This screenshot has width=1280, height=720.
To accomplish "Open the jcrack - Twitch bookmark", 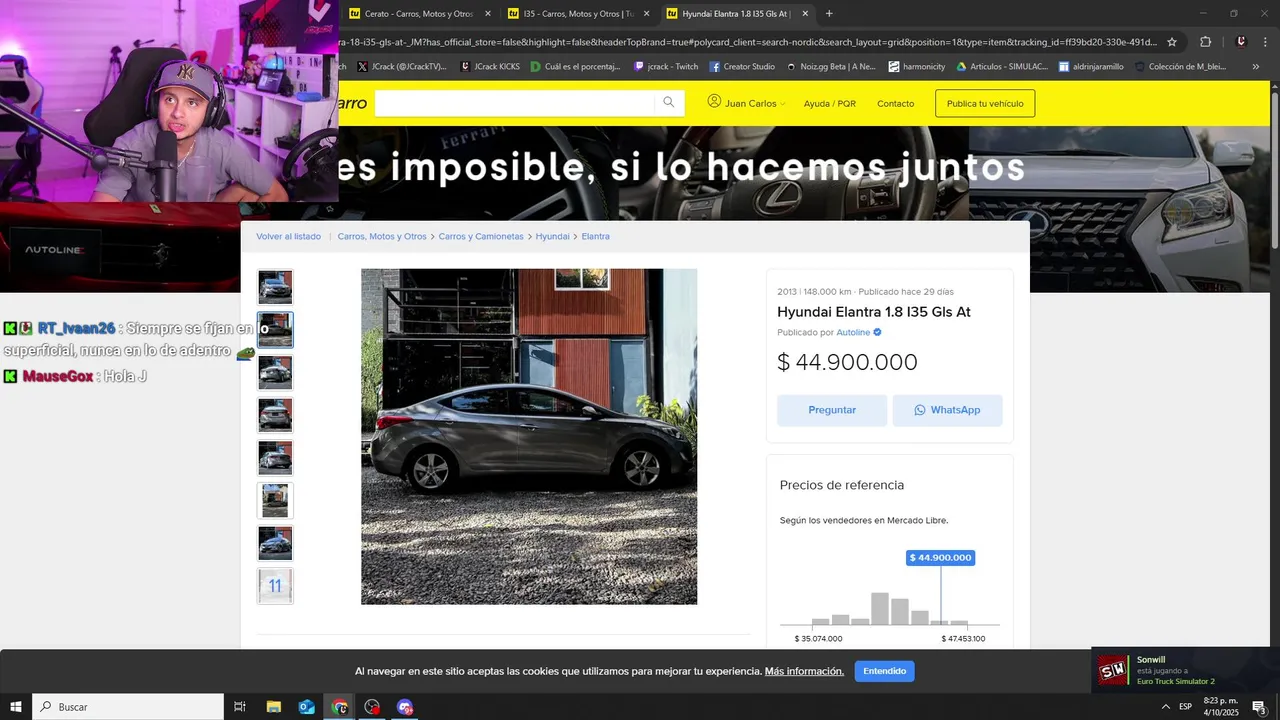I will pos(666,67).
